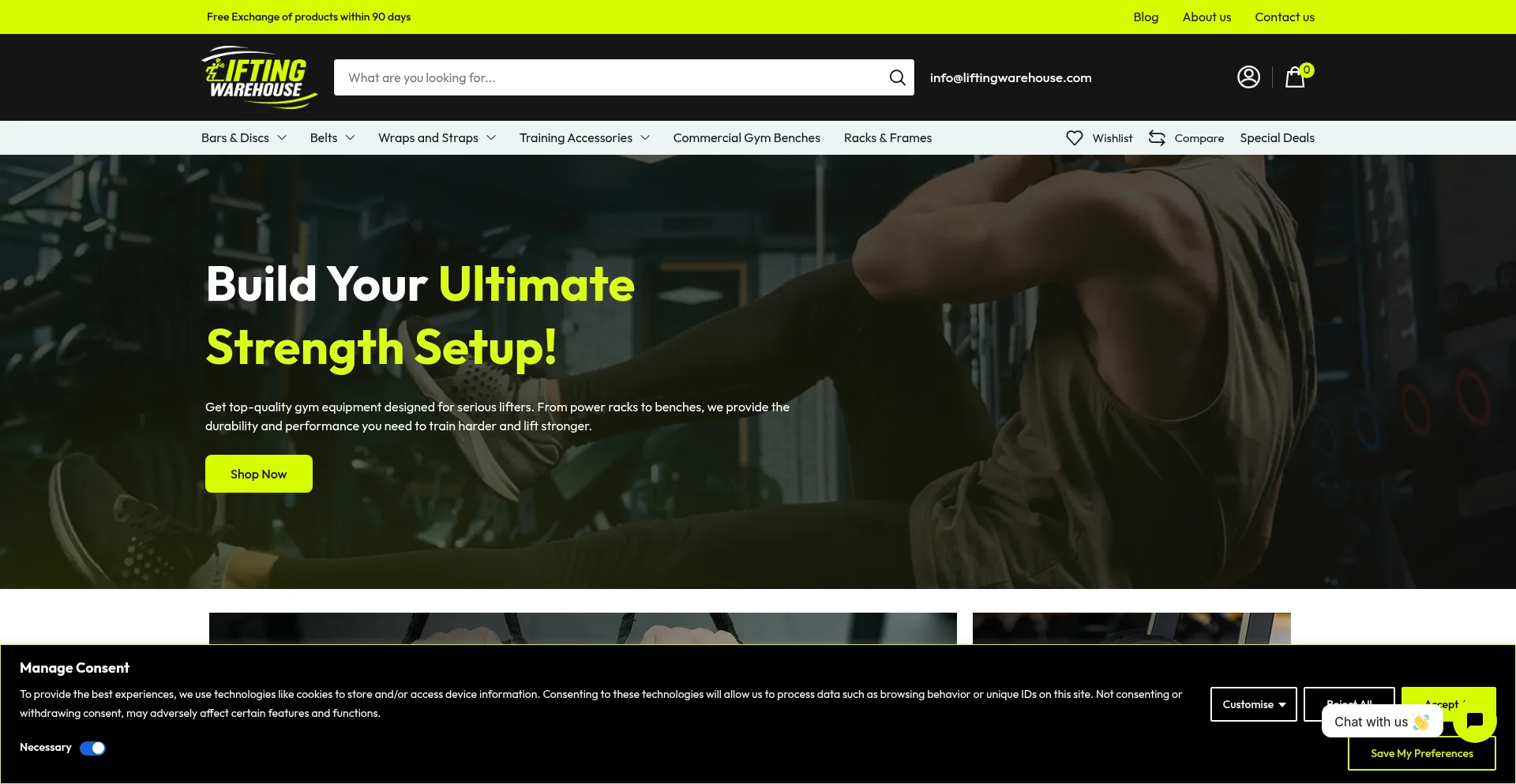Click the search magnifier icon
The image size is (1516, 784).
pos(897,77)
